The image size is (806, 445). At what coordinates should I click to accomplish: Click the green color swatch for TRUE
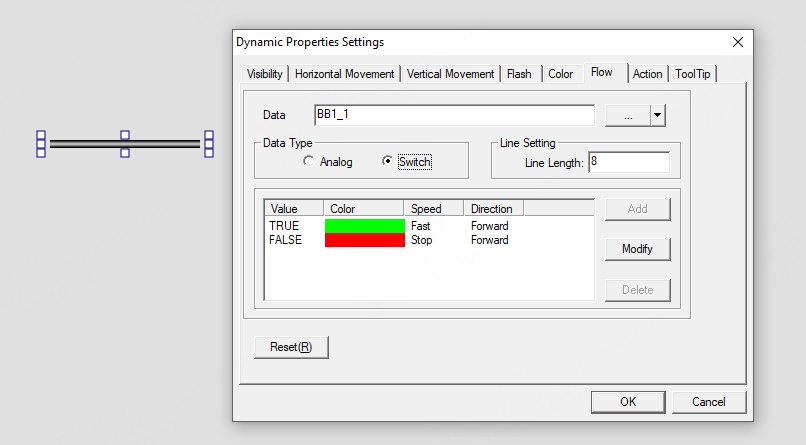click(x=365, y=226)
